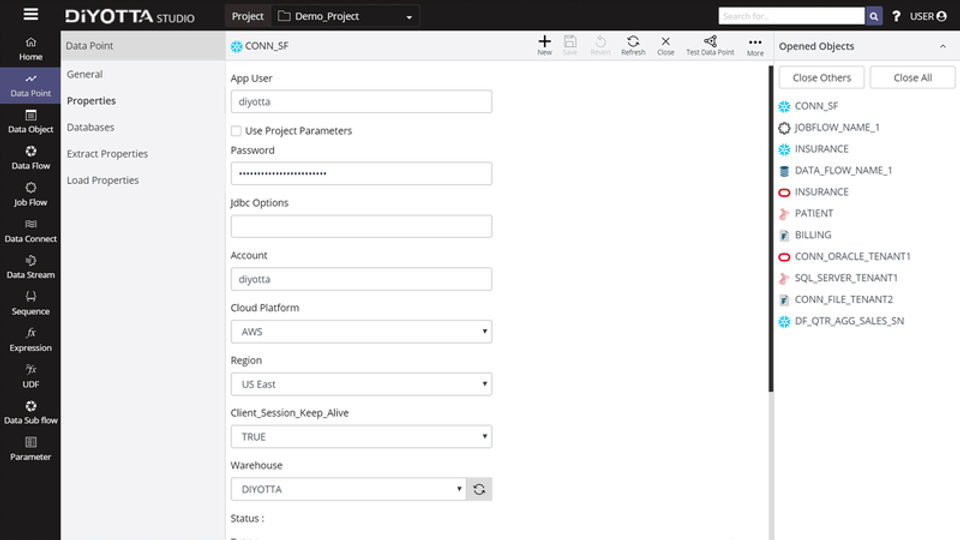
Task: Open the Cloud Platform dropdown
Action: coord(361,331)
